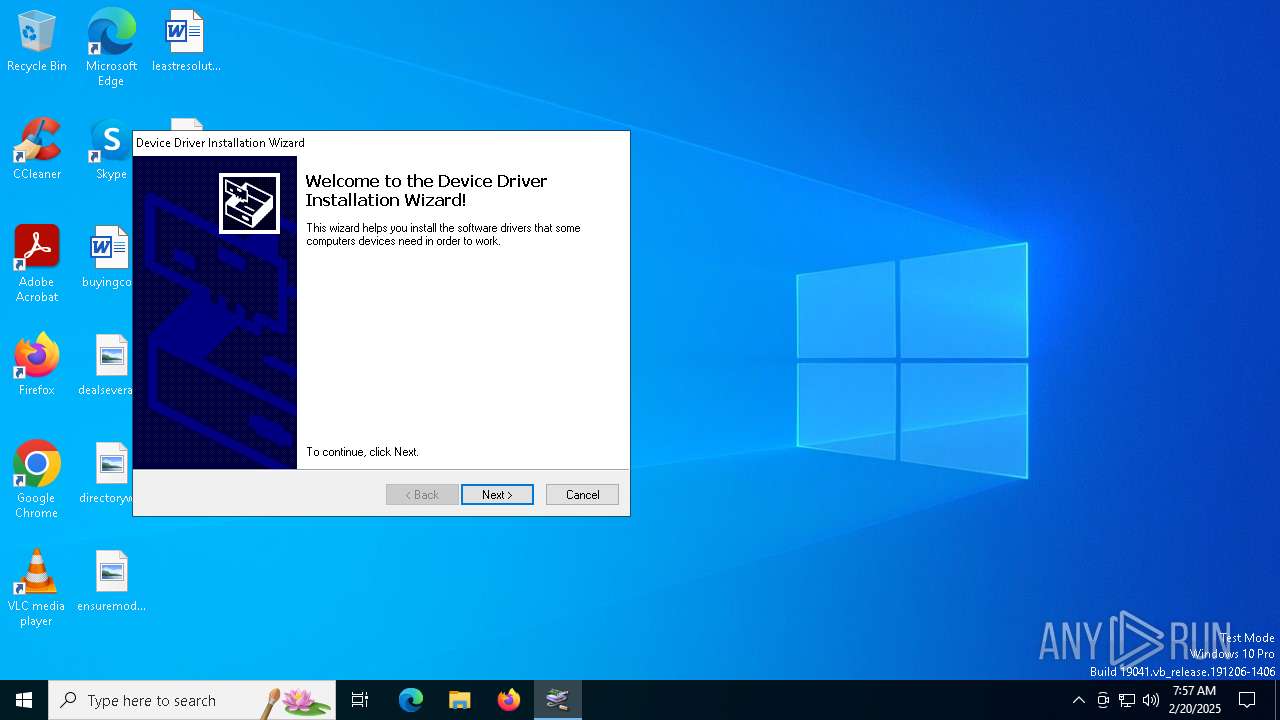Click the Device Driver Installation Wizard title bar
The width and height of the screenshot is (1280, 720).
click(x=381, y=143)
